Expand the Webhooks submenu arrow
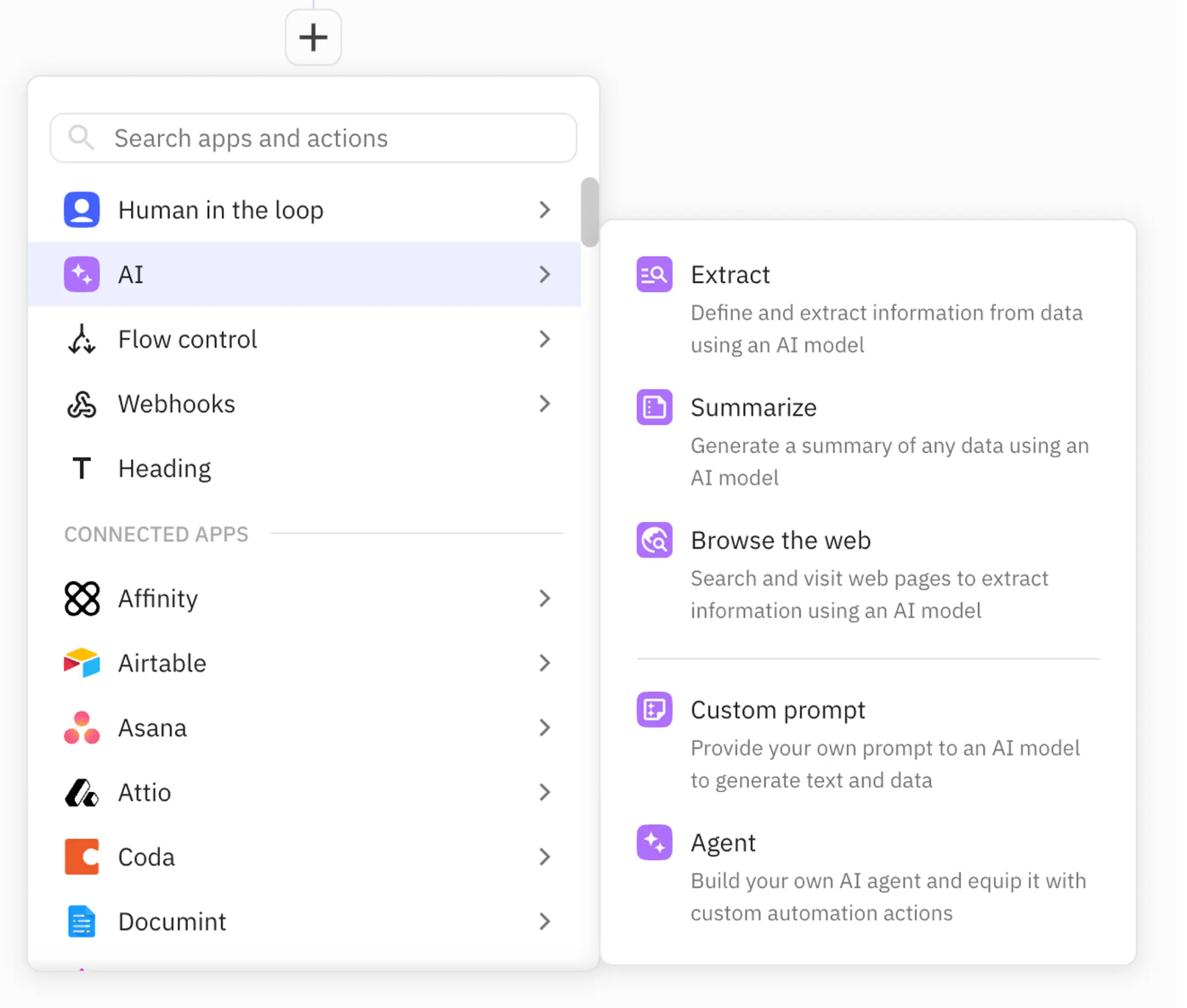The image size is (1187, 1008). pyautogui.click(x=545, y=404)
